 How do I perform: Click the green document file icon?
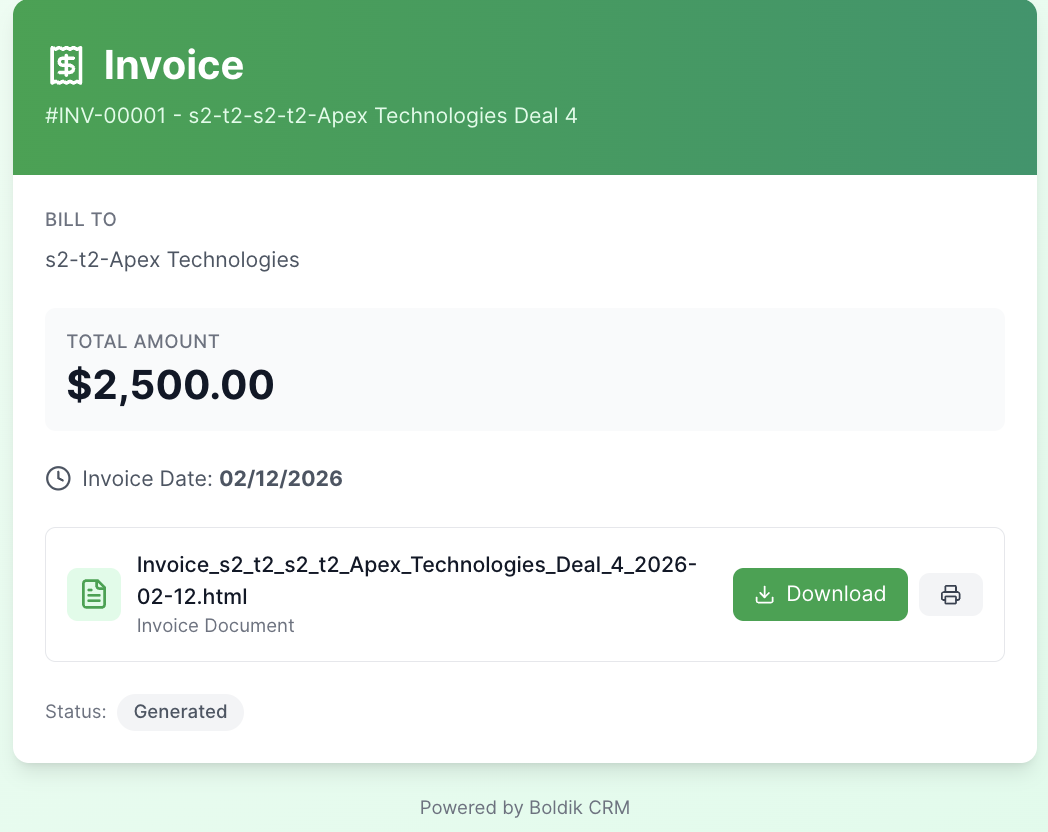[93, 594]
